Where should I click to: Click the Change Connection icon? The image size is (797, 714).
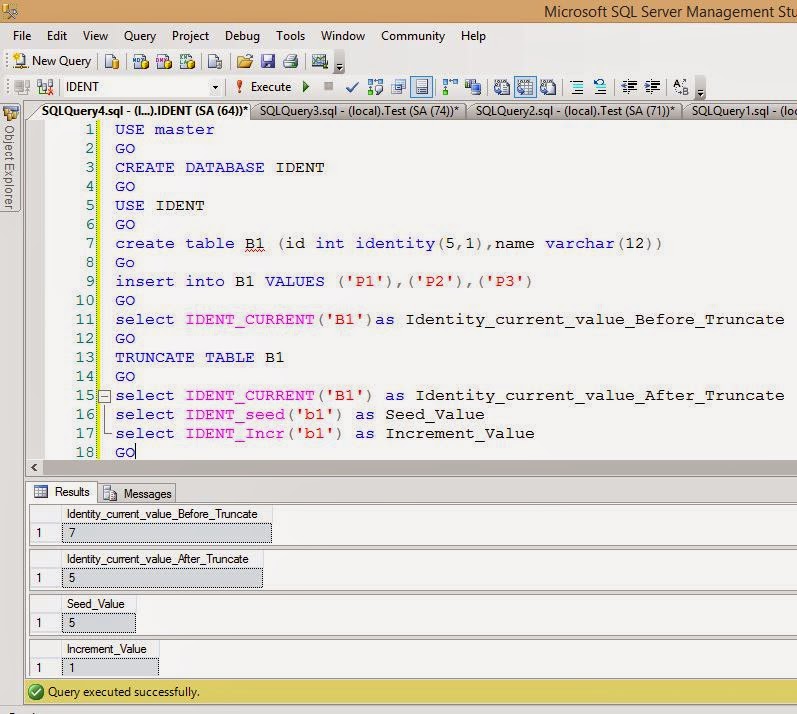pos(45,87)
